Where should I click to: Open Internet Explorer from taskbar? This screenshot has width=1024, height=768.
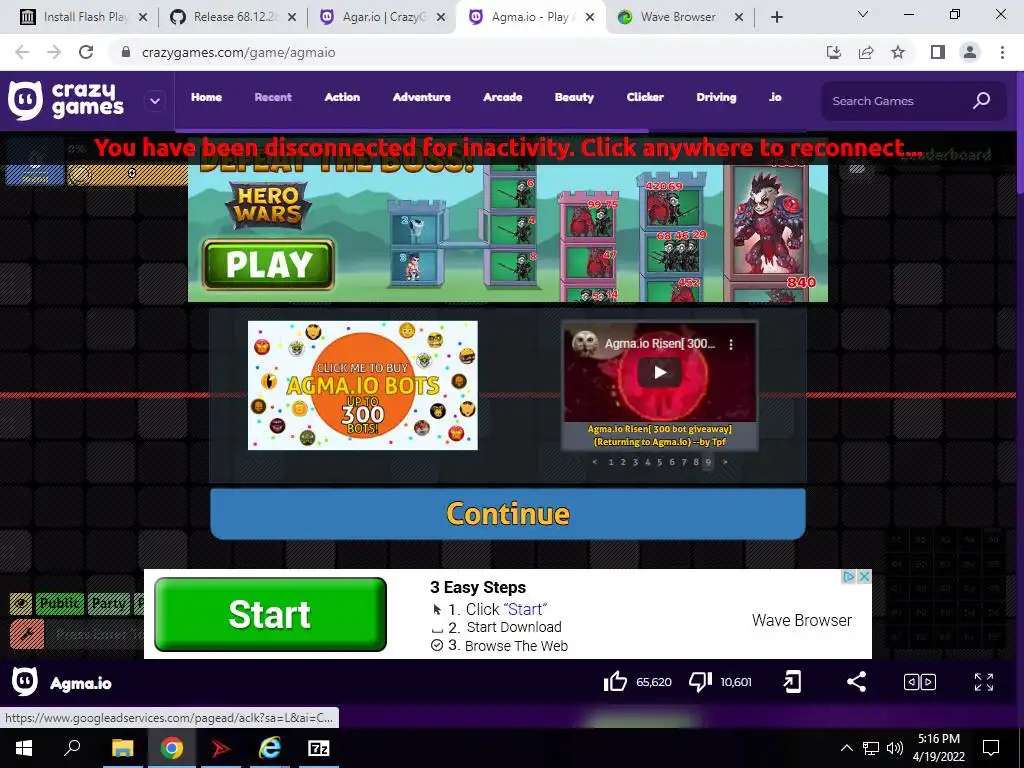point(269,748)
